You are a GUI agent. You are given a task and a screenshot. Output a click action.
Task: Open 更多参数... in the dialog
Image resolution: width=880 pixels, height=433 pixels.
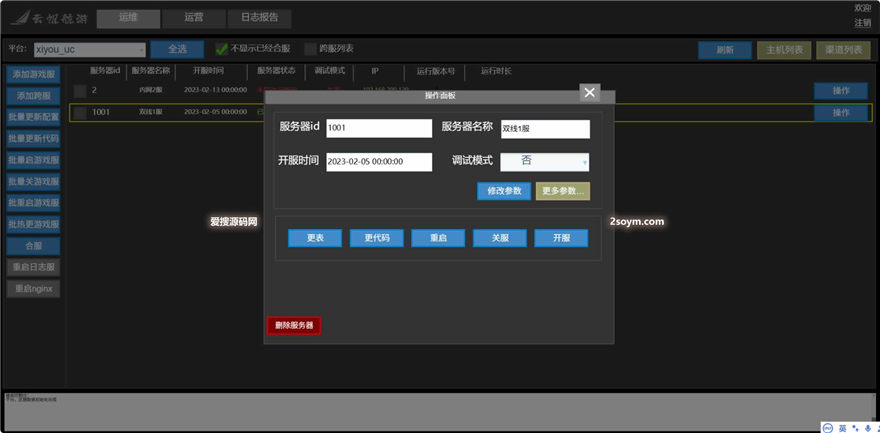pos(563,191)
